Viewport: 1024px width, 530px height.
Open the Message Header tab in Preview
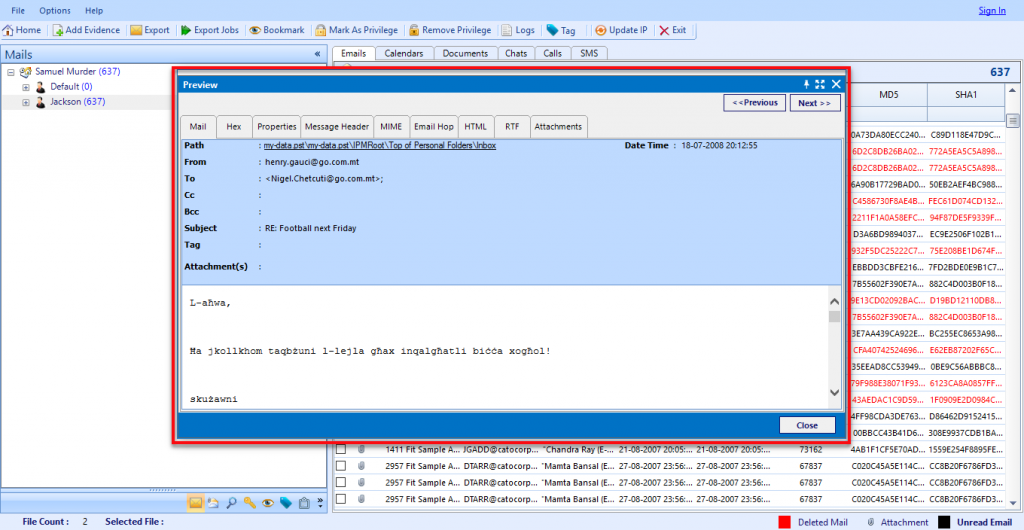click(x=337, y=127)
